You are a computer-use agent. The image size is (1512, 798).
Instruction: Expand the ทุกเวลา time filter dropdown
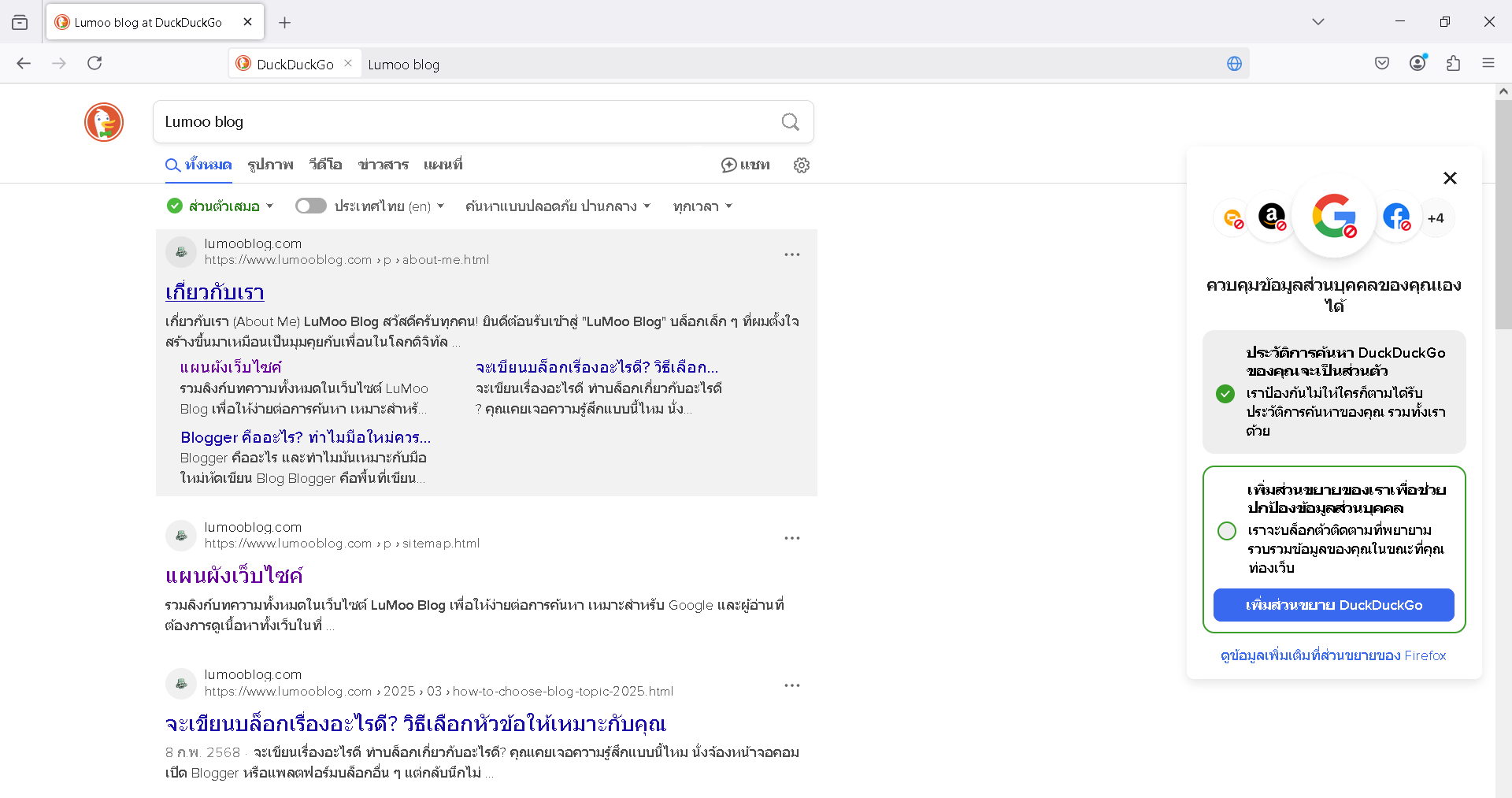pos(702,206)
